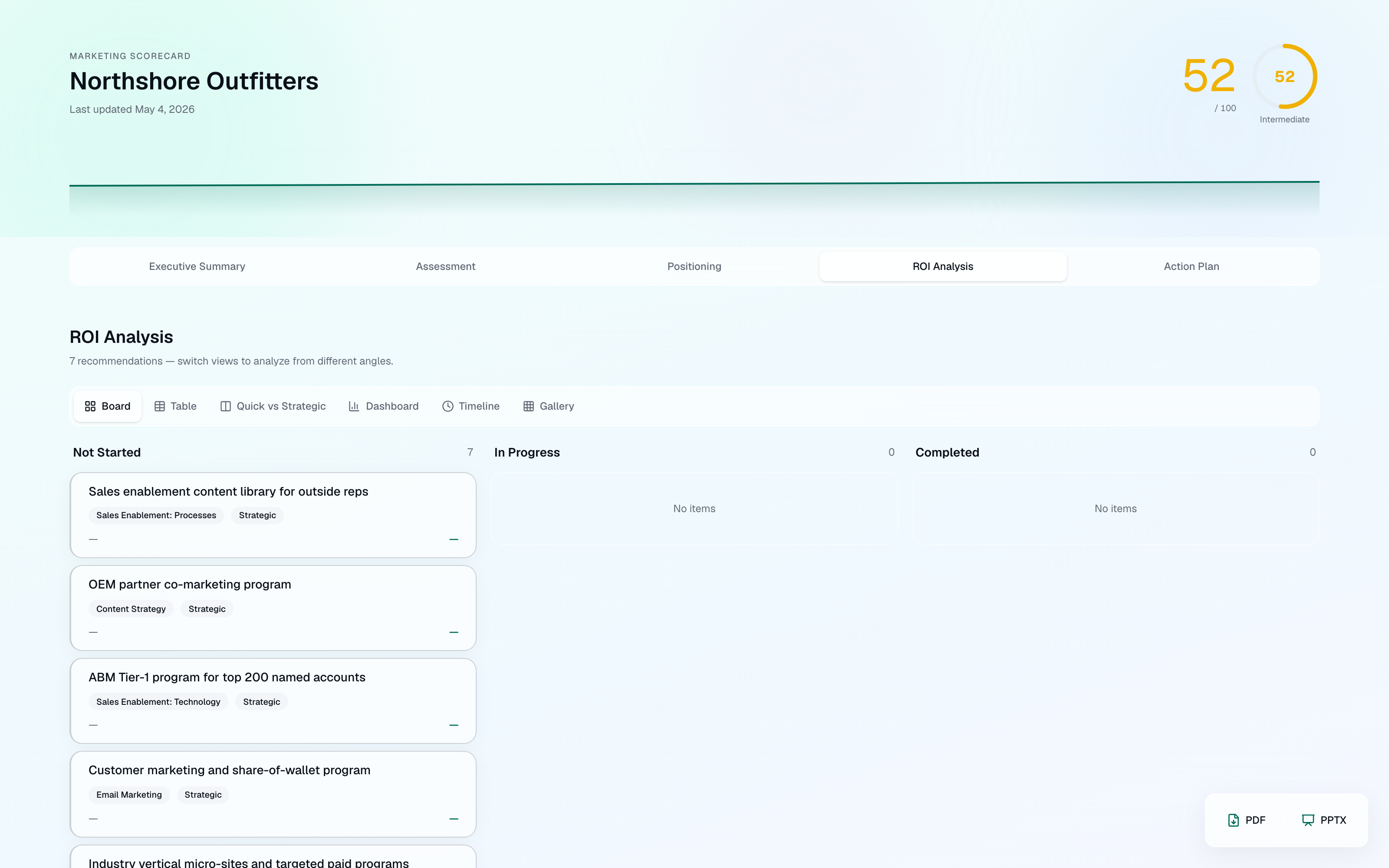Viewport: 1389px width, 868px height.
Task: Click the large 52 score number
Action: tap(1209, 75)
